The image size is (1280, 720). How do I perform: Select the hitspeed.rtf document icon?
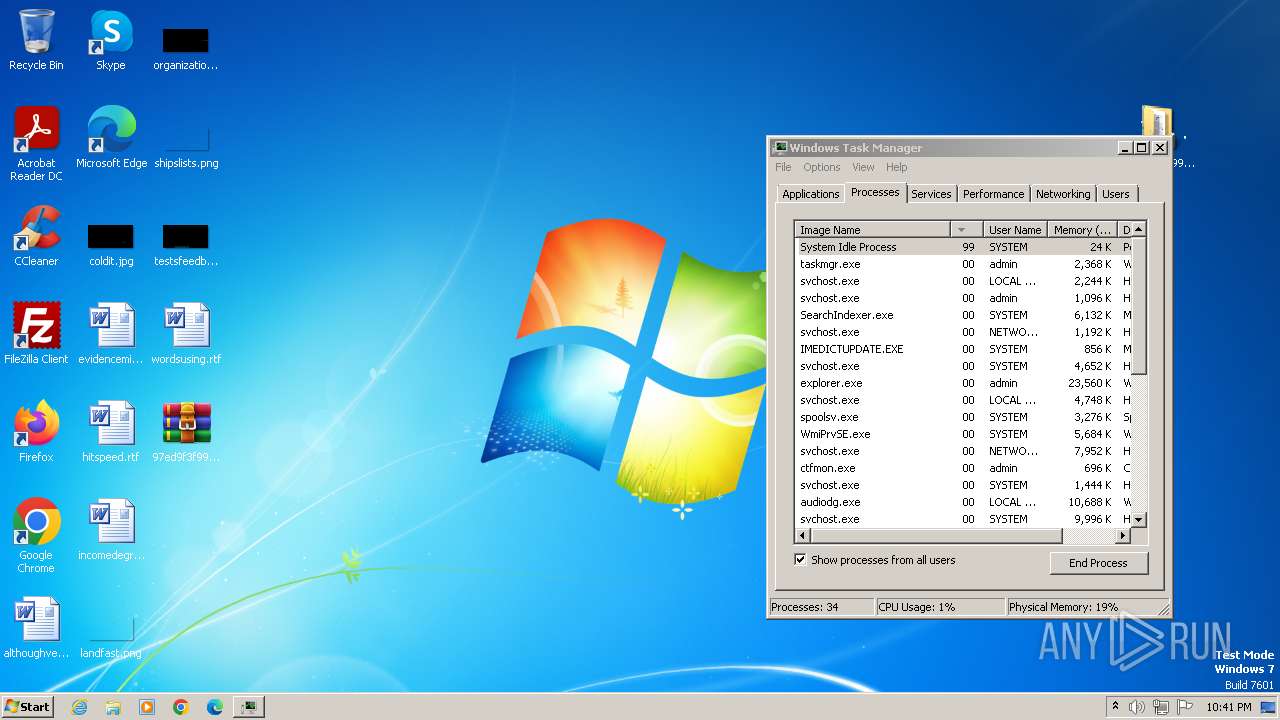point(110,432)
